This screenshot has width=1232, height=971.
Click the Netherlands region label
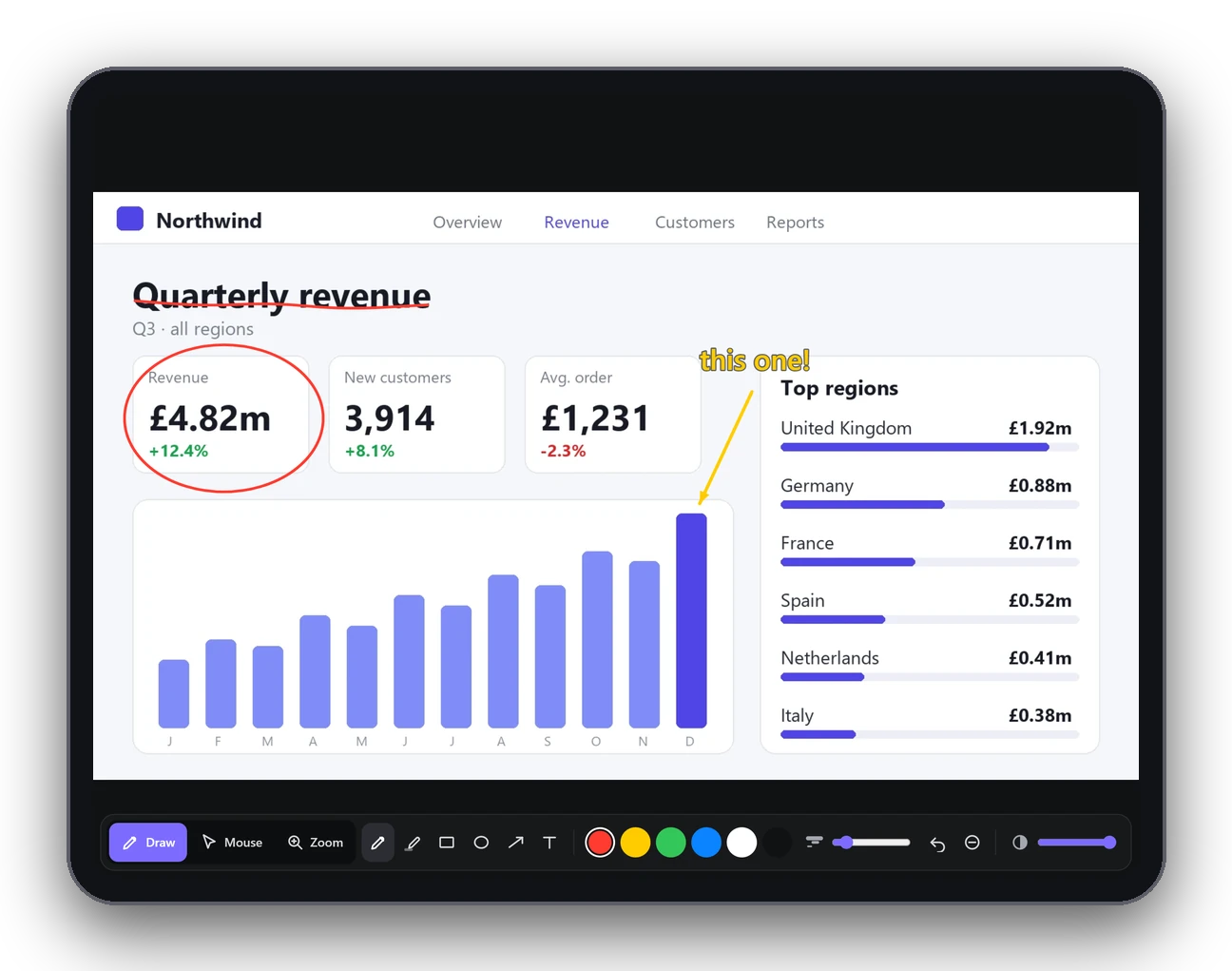pos(830,658)
